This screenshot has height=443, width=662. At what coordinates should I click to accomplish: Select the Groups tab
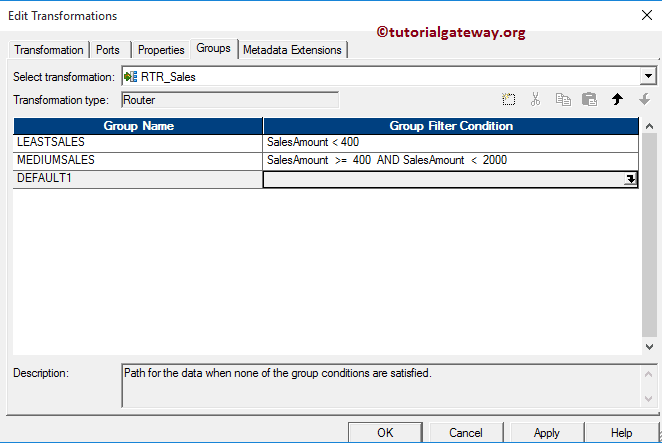[x=214, y=49]
